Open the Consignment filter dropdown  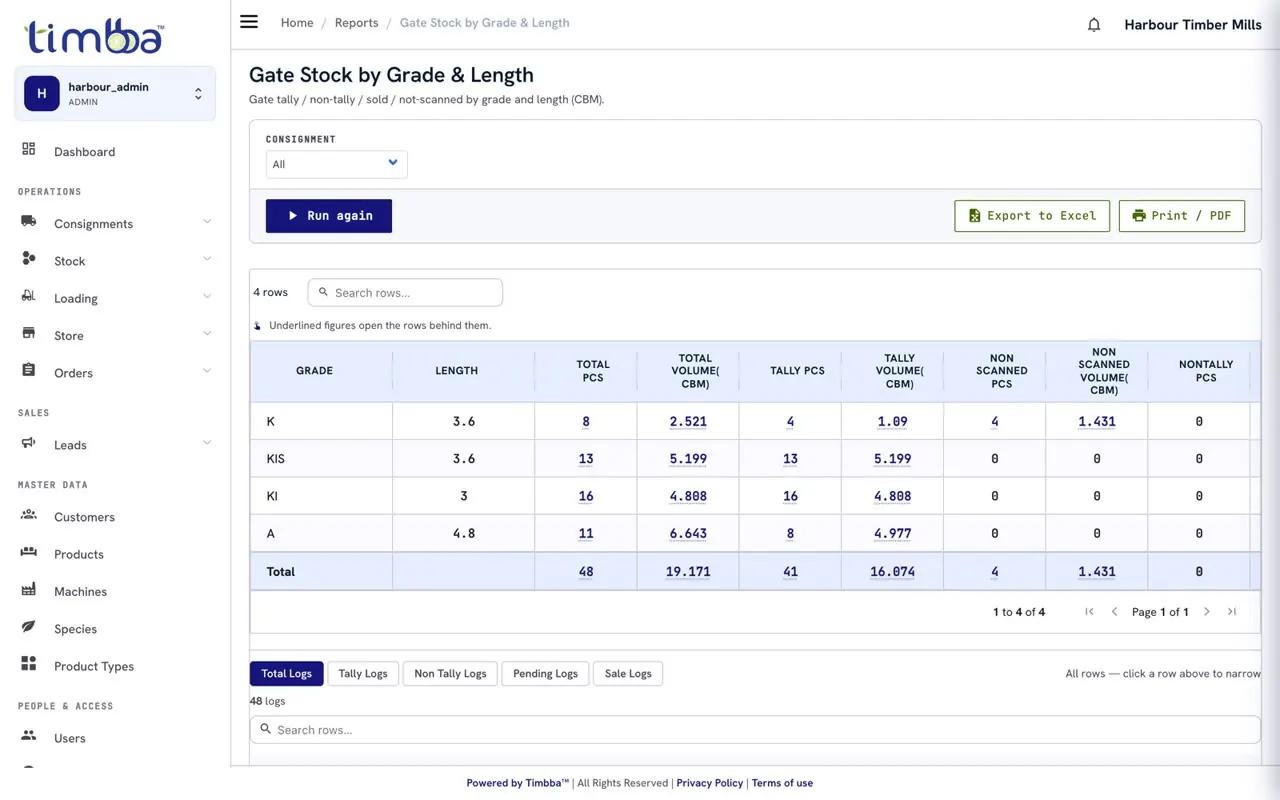tap(336, 164)
